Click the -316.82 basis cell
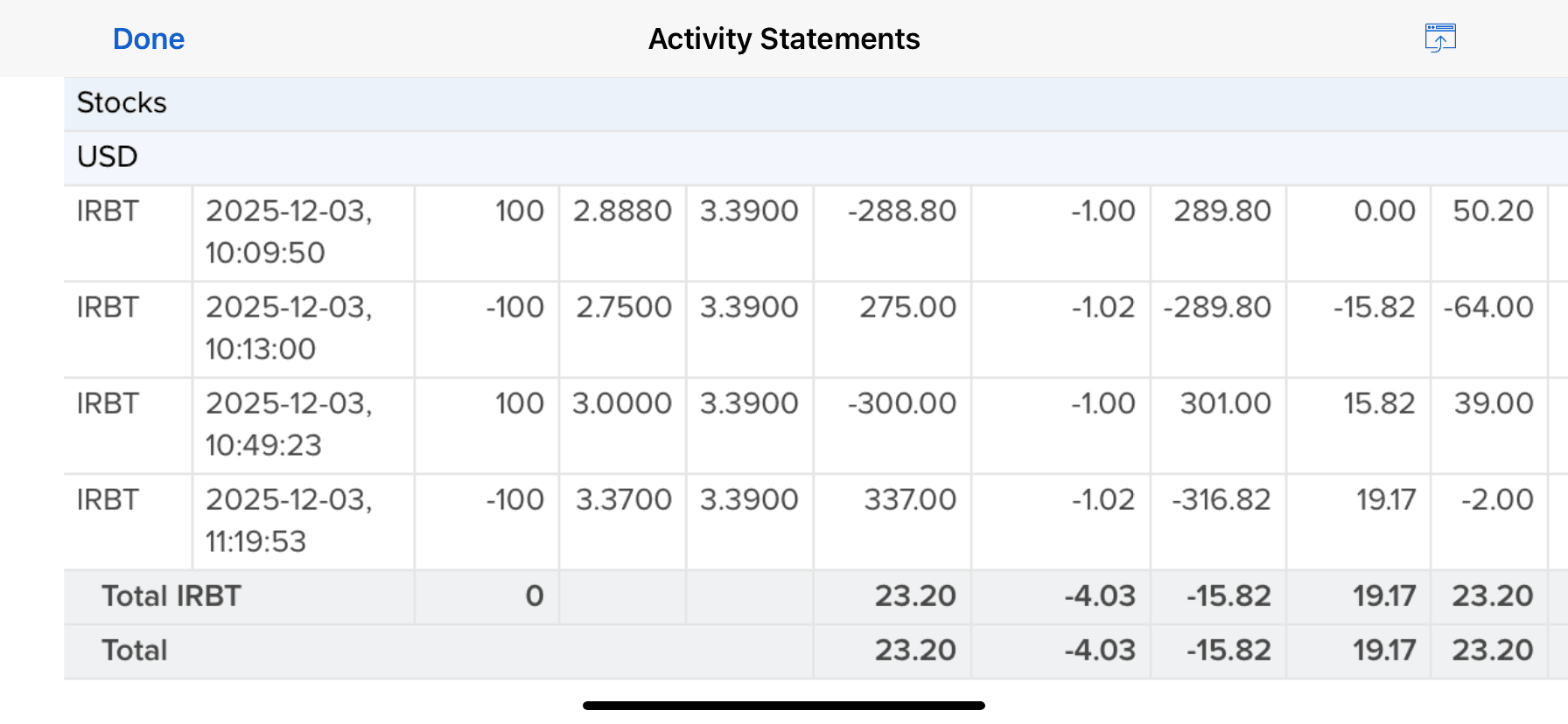This screenshot has height=724, width=1568. coord(1221,500)
